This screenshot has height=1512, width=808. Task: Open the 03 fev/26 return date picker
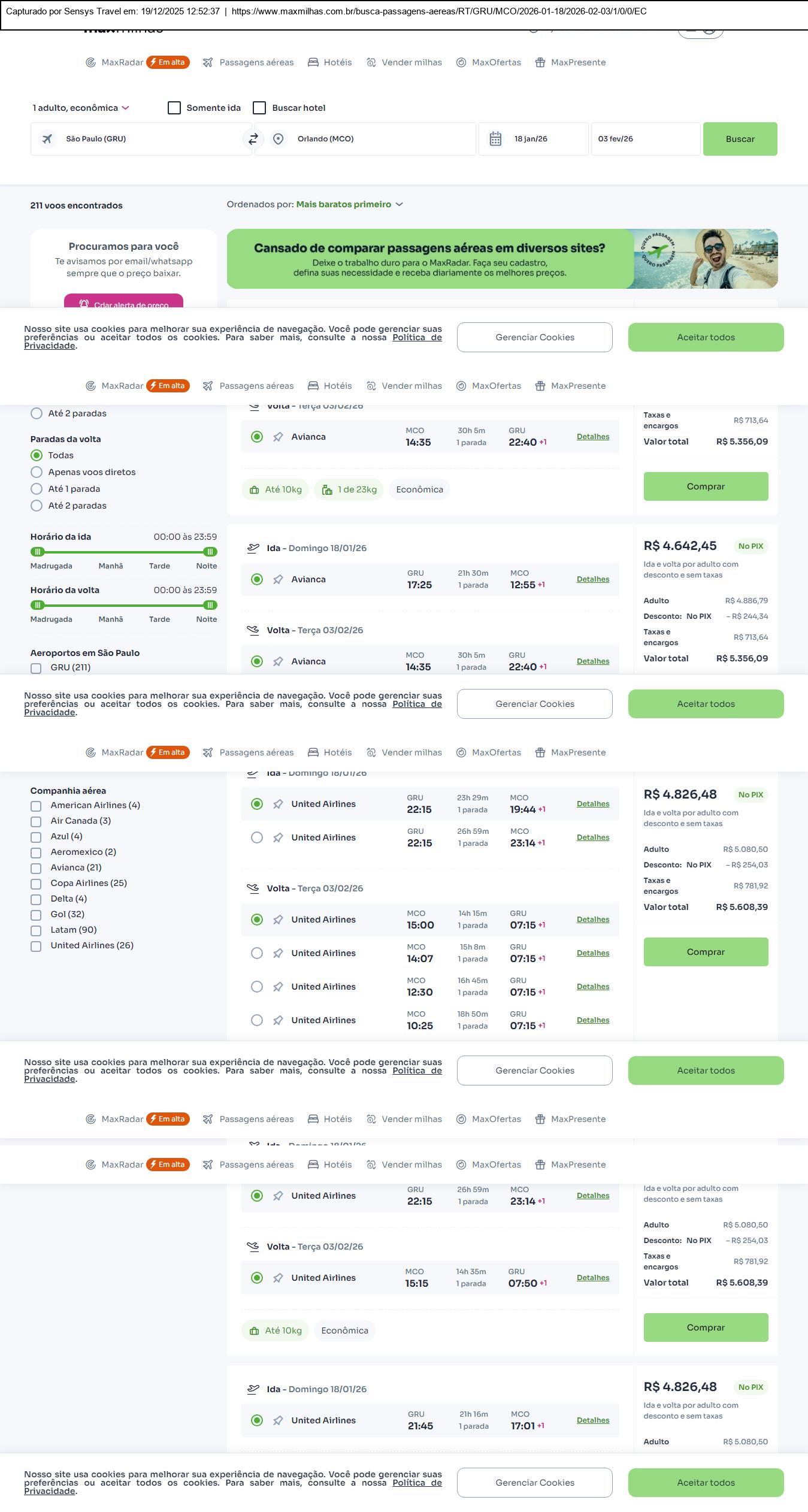tap(645, 139)
